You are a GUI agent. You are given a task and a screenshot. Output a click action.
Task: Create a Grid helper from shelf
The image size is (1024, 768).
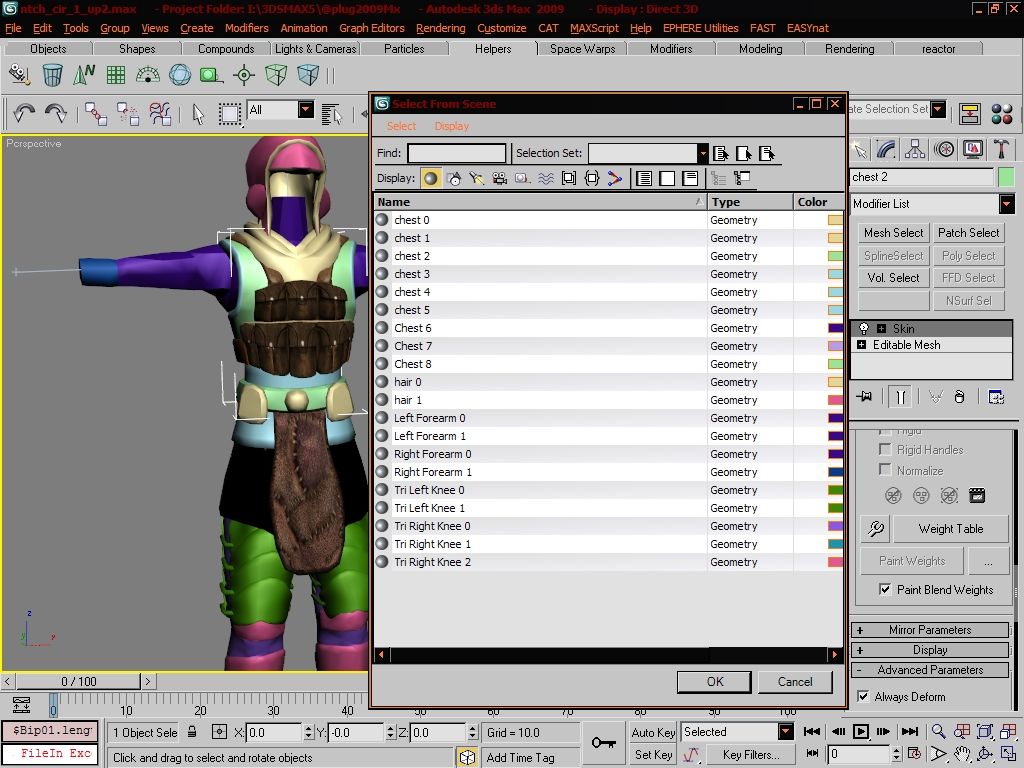(116, 75)
